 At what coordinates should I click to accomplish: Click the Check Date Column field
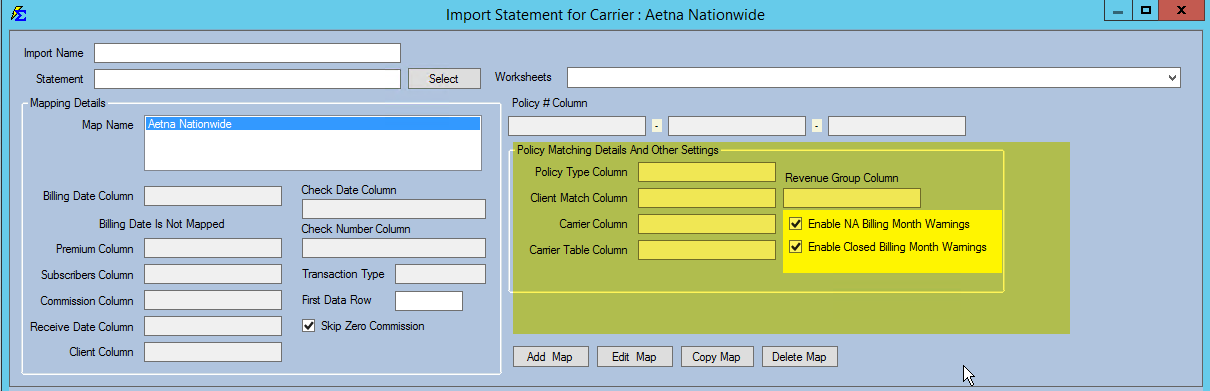pyautogui.click(x=394, y=209)
